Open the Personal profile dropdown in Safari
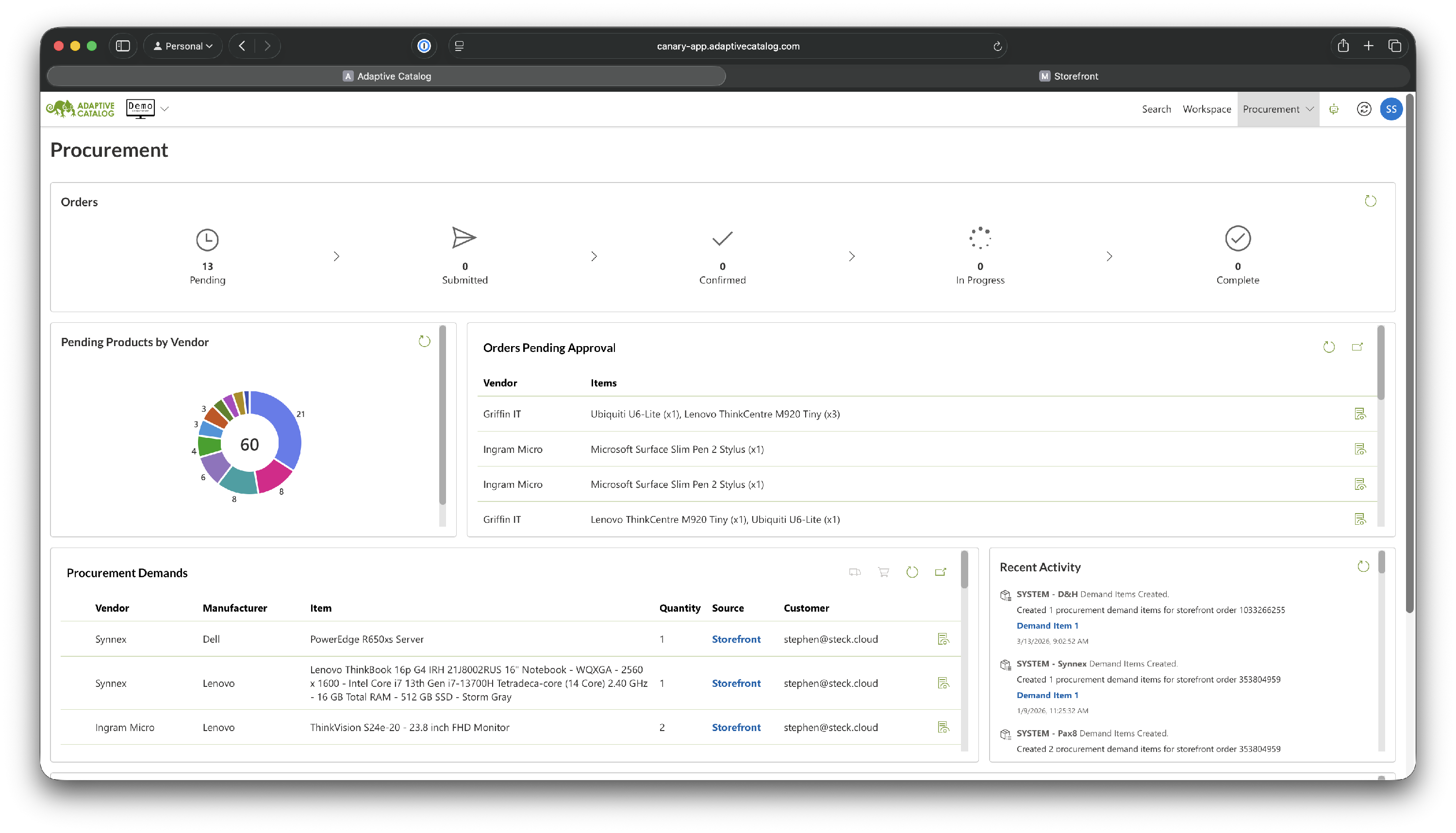The width and height of the screenshot is (1456, 833). click(x=183, y=46)
